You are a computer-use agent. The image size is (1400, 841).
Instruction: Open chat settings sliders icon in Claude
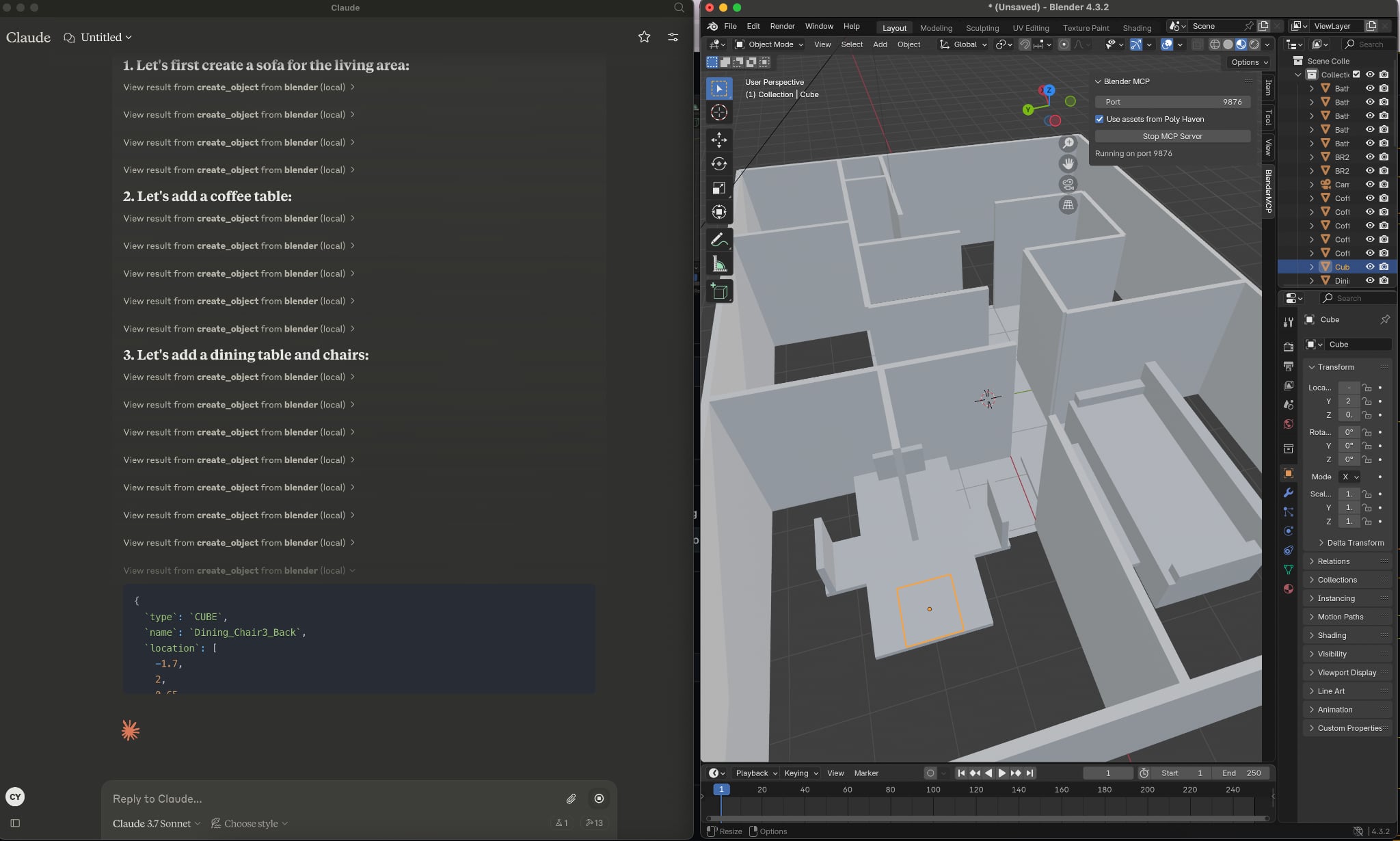pyautogui.click(x=673, y=37)
